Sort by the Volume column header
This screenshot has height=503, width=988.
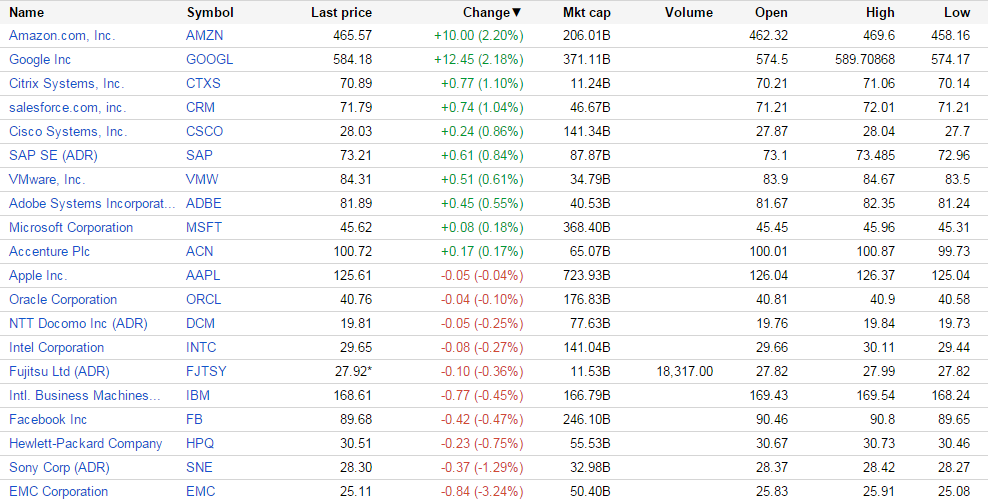pyautogui.click(x=688, y=13)
